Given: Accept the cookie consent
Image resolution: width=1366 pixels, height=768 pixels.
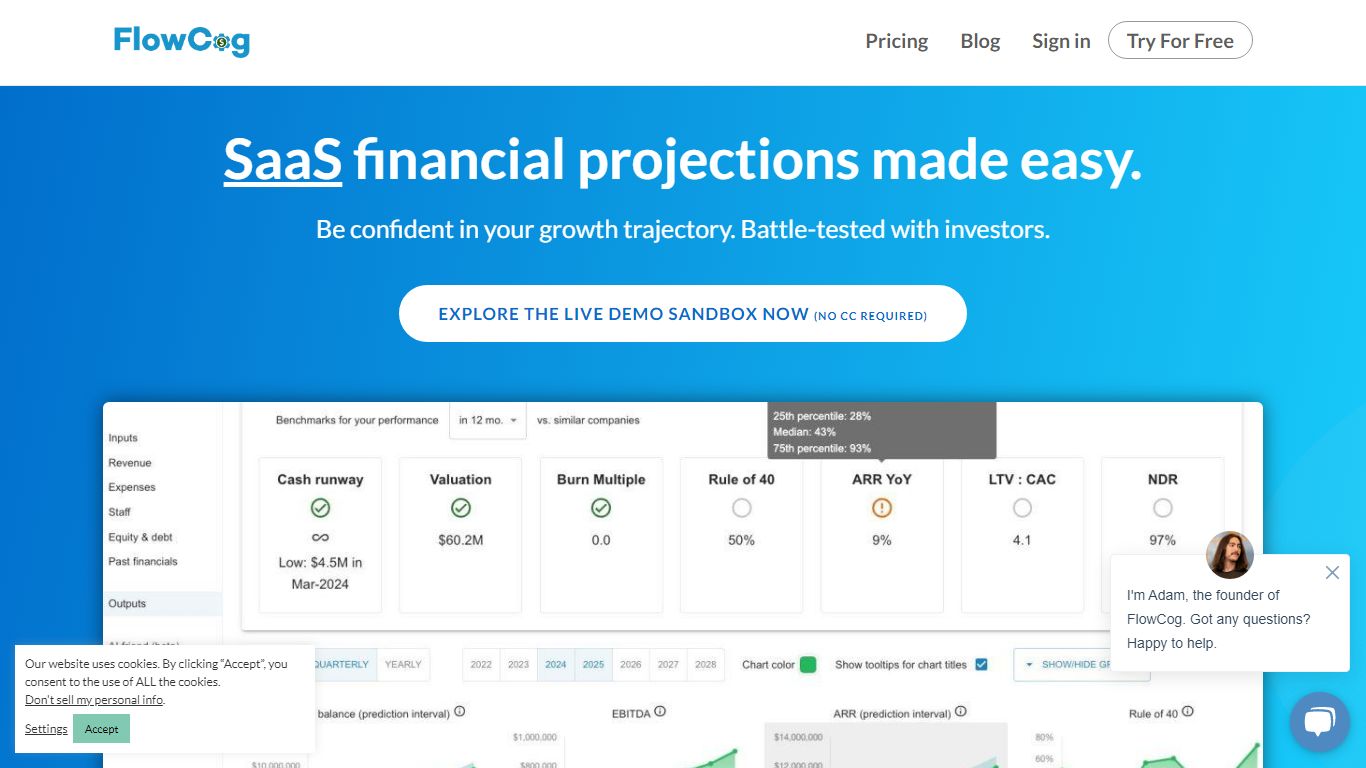Looking at the screenshot, I should [101, 729].
